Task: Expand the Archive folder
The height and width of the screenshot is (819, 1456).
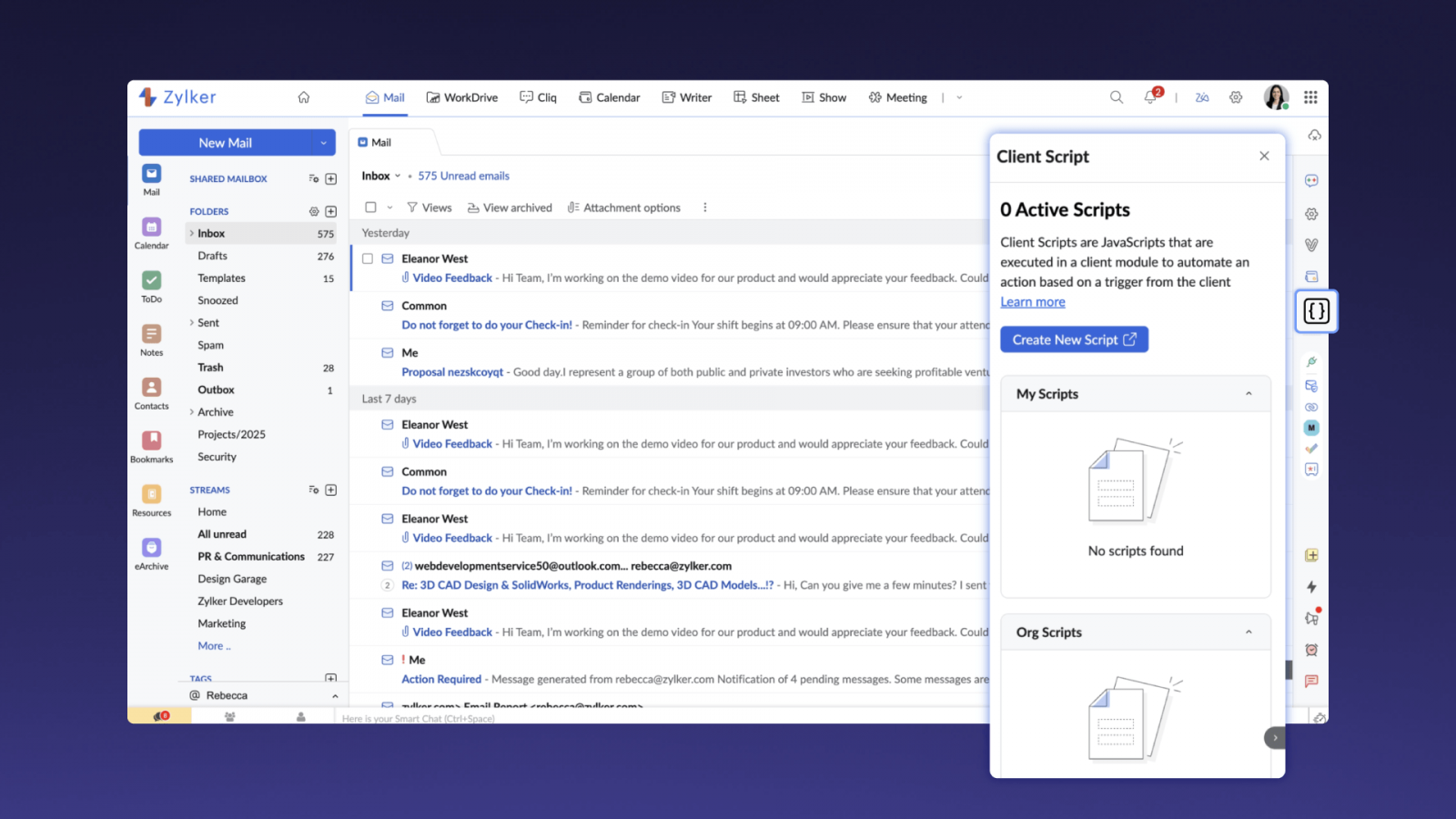Action: point(192,412)
